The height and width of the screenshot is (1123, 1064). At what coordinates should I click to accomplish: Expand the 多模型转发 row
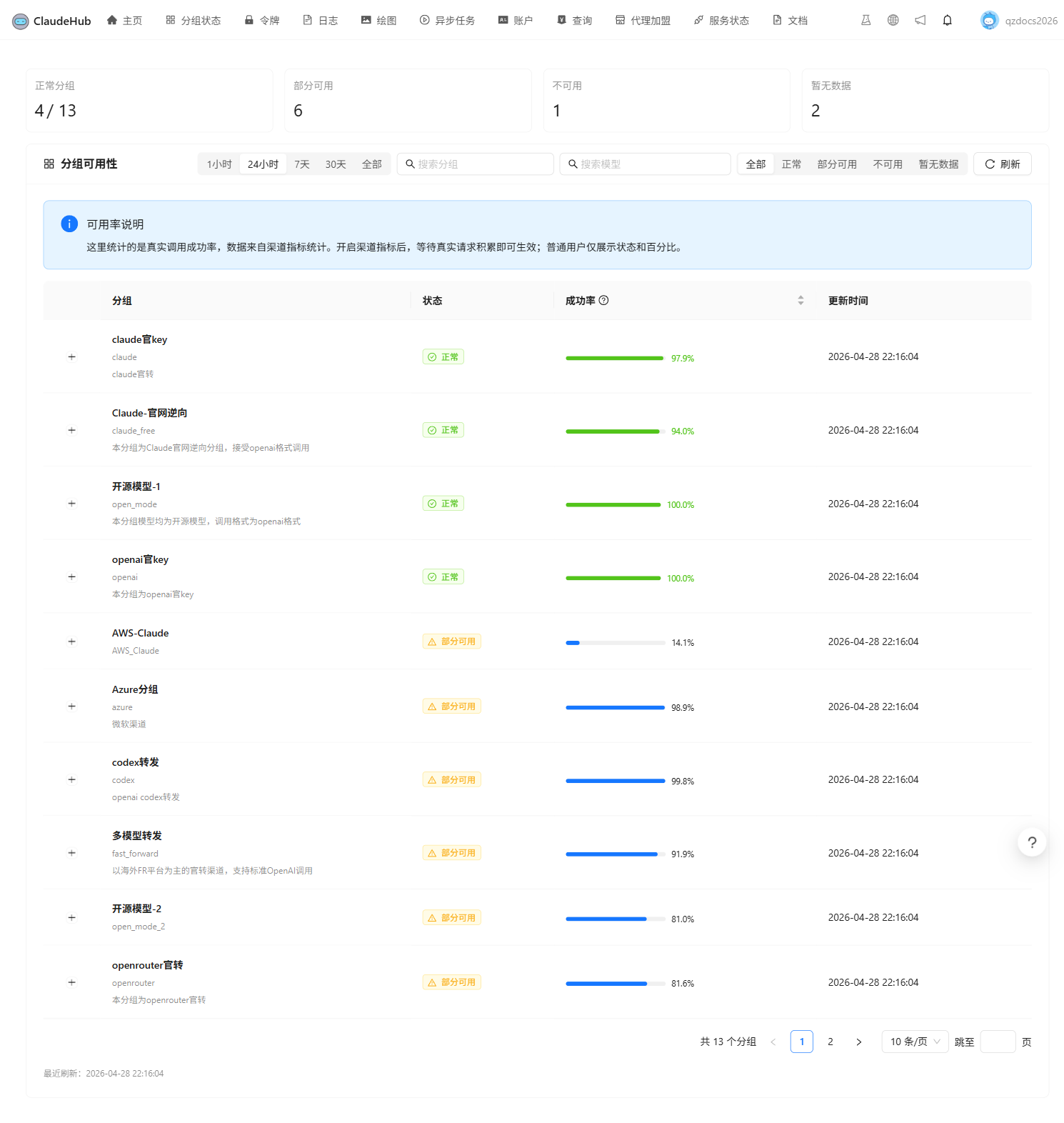(71, 853)
